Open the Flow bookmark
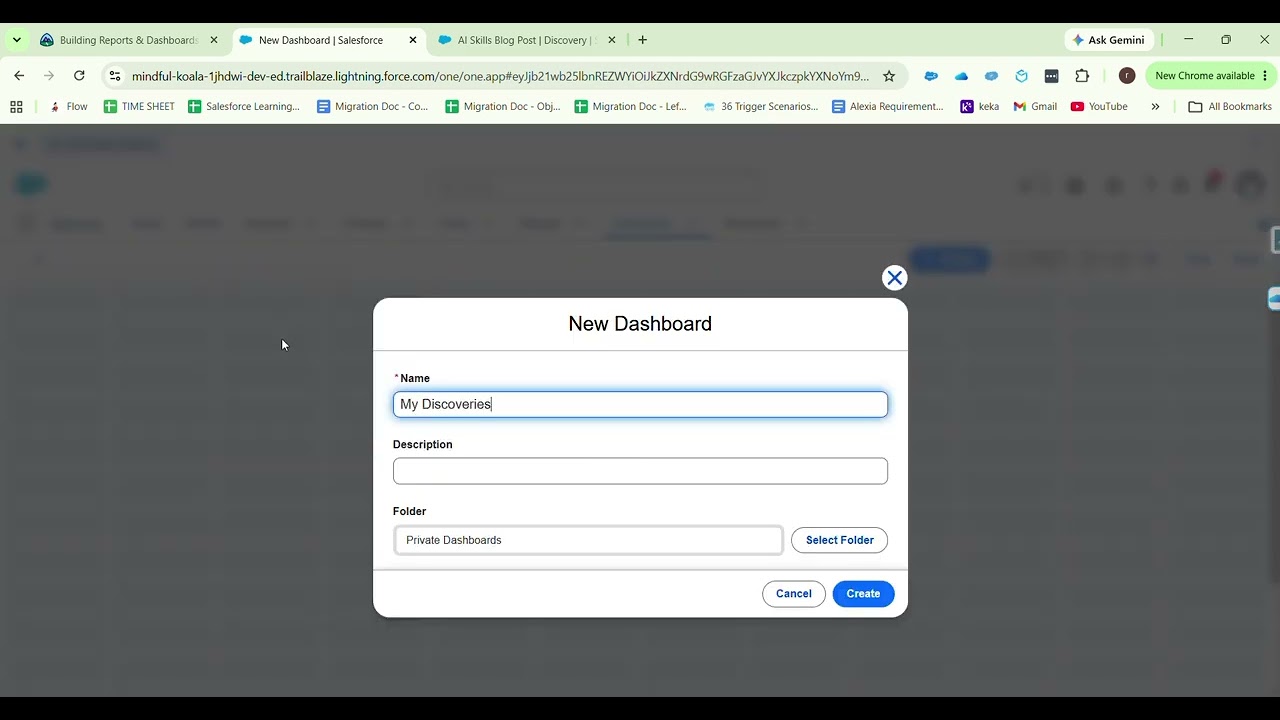The width and height of the screenshot is (1280, 720). click(x=68, y=106)
